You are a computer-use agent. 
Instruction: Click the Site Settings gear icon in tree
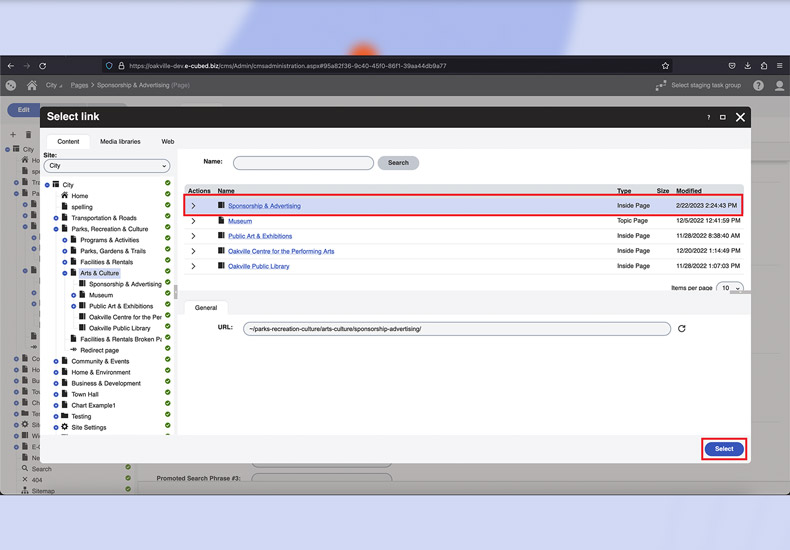coord(65,427)
